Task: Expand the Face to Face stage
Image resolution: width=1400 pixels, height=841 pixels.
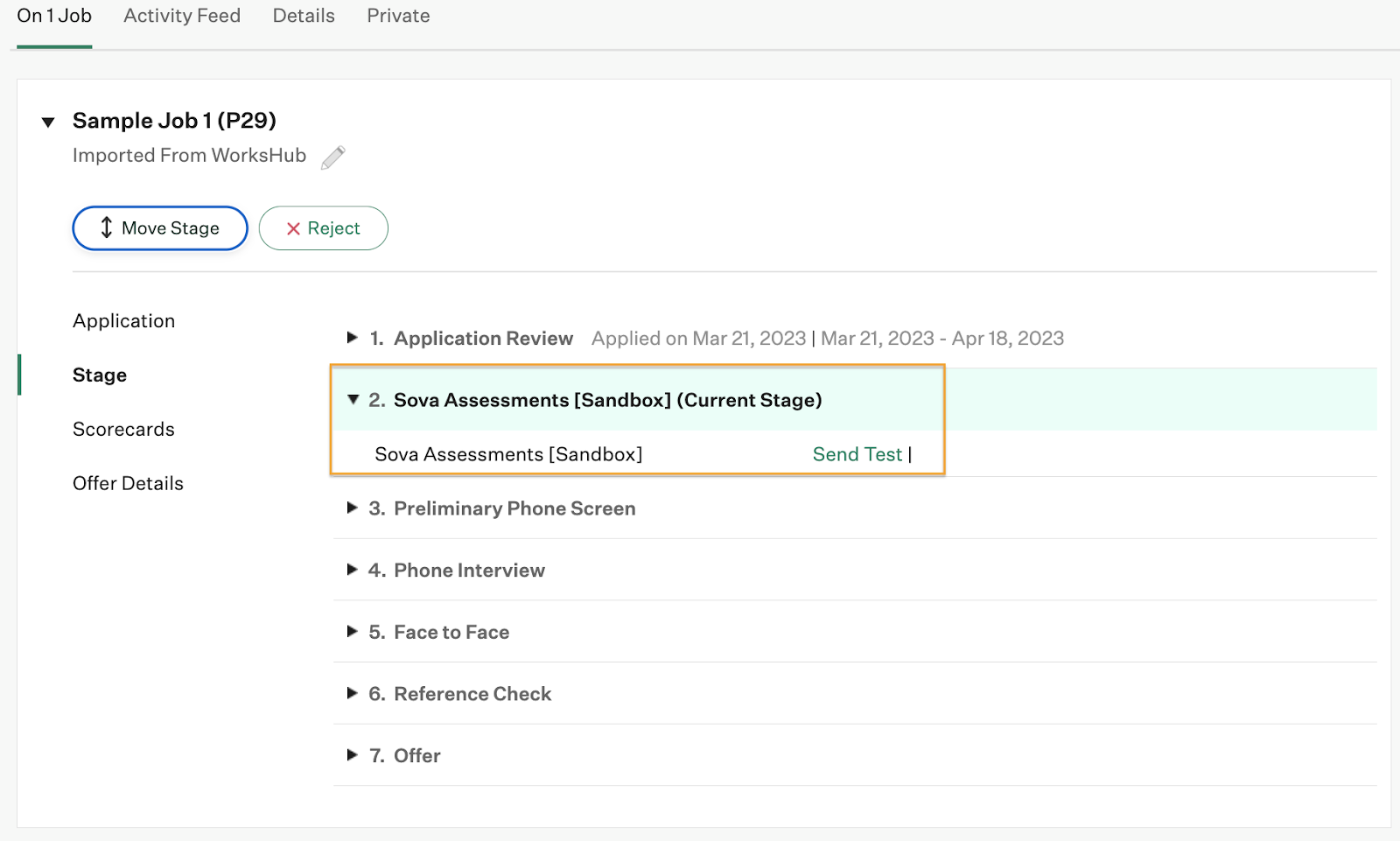Action: (x=353, y=632)
